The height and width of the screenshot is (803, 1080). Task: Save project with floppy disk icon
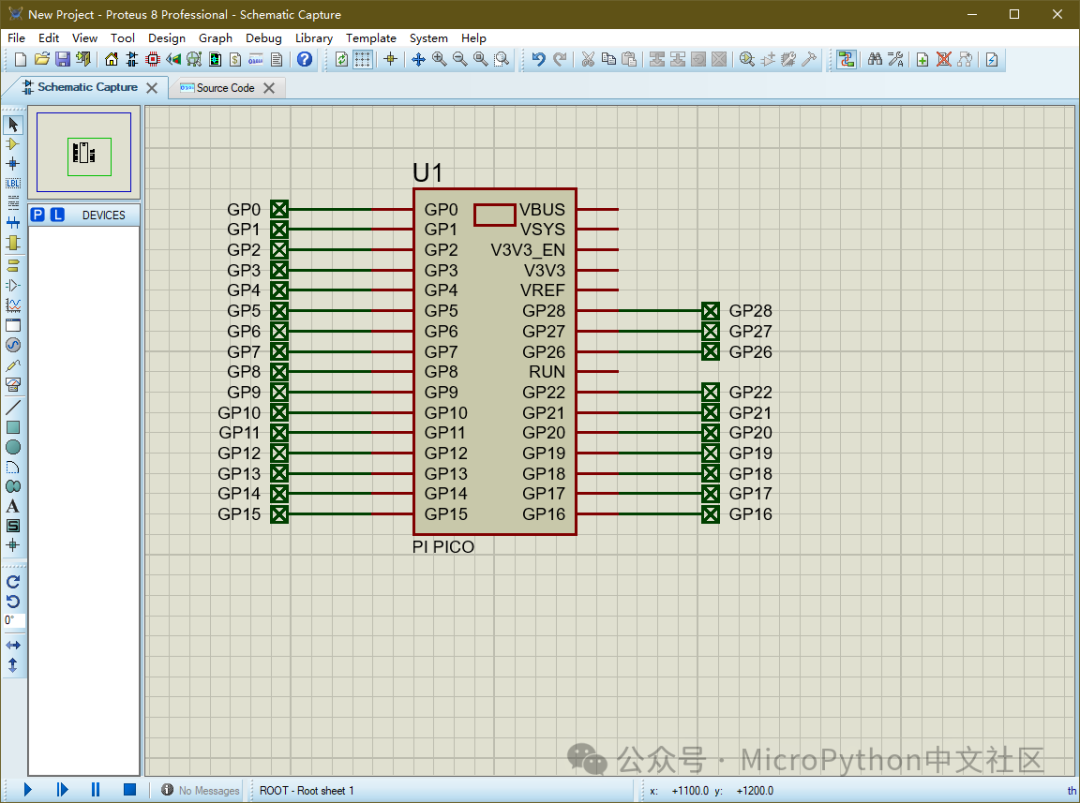point(63,60)
